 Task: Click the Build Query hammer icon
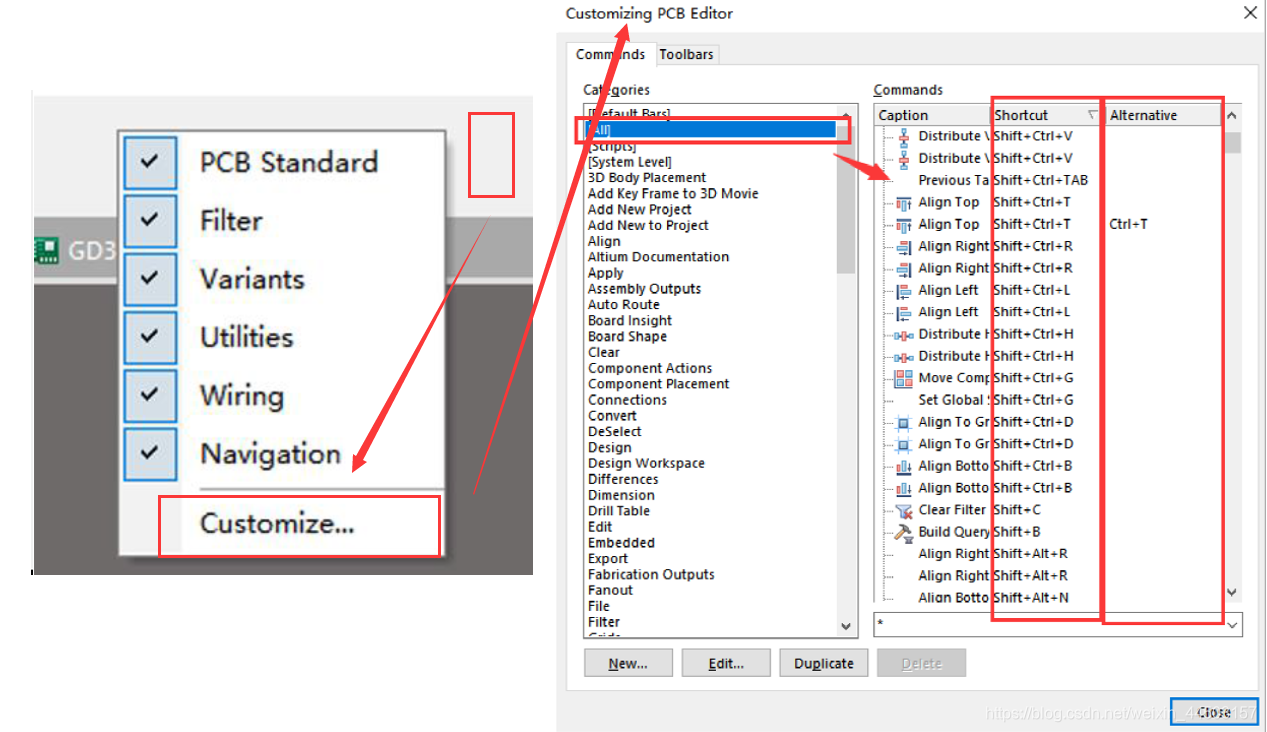(x=903, y=532)
